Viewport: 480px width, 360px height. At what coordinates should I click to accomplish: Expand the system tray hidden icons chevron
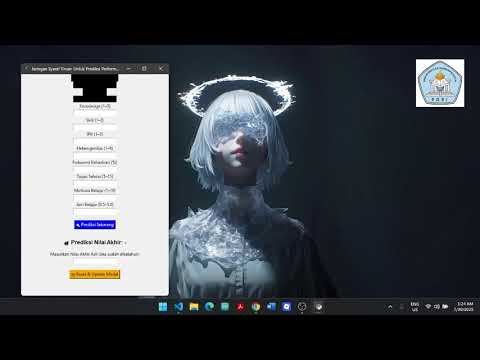coord(390,307)
